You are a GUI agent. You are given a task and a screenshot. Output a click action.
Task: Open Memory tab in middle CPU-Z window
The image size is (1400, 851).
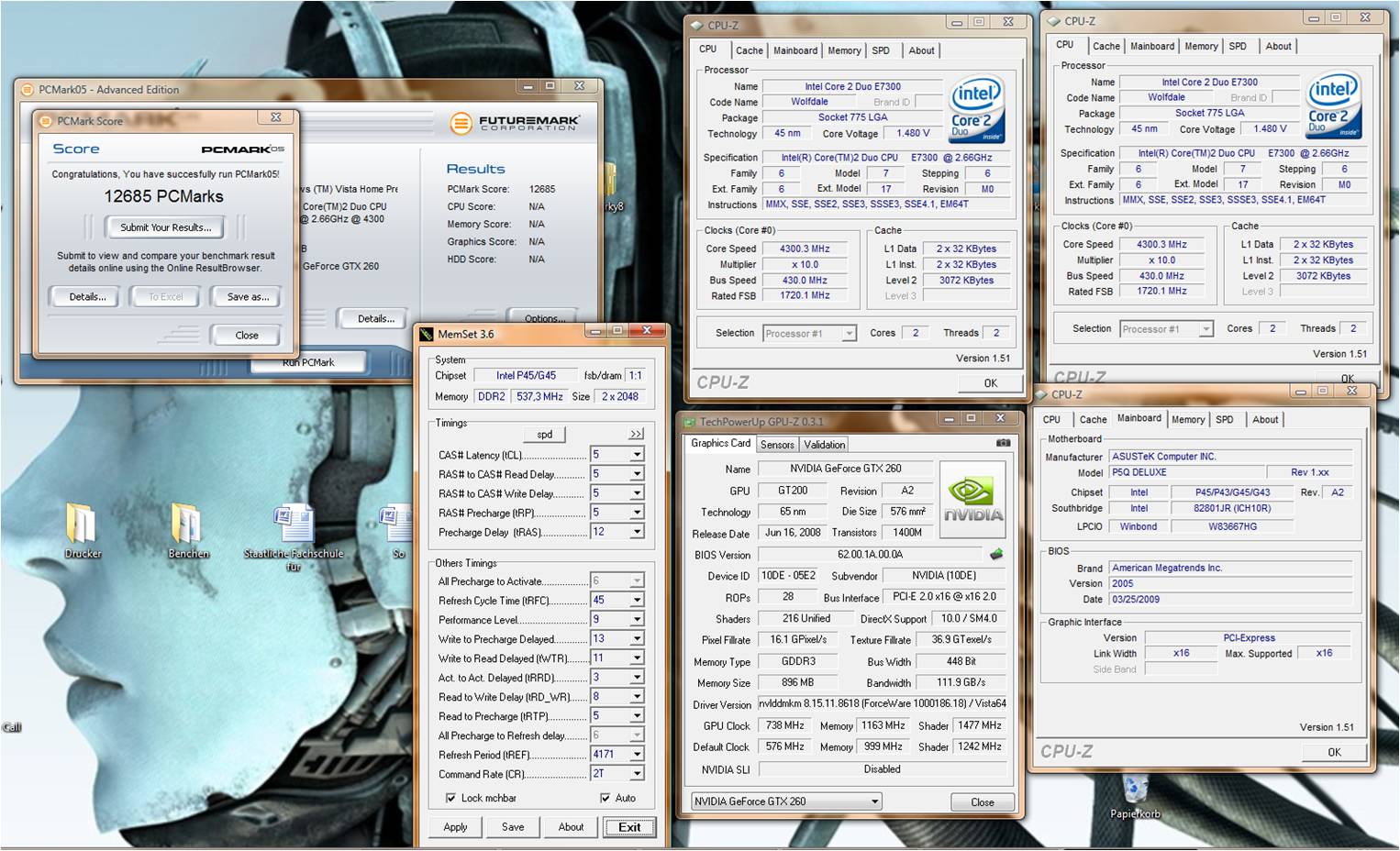[844, 51]
